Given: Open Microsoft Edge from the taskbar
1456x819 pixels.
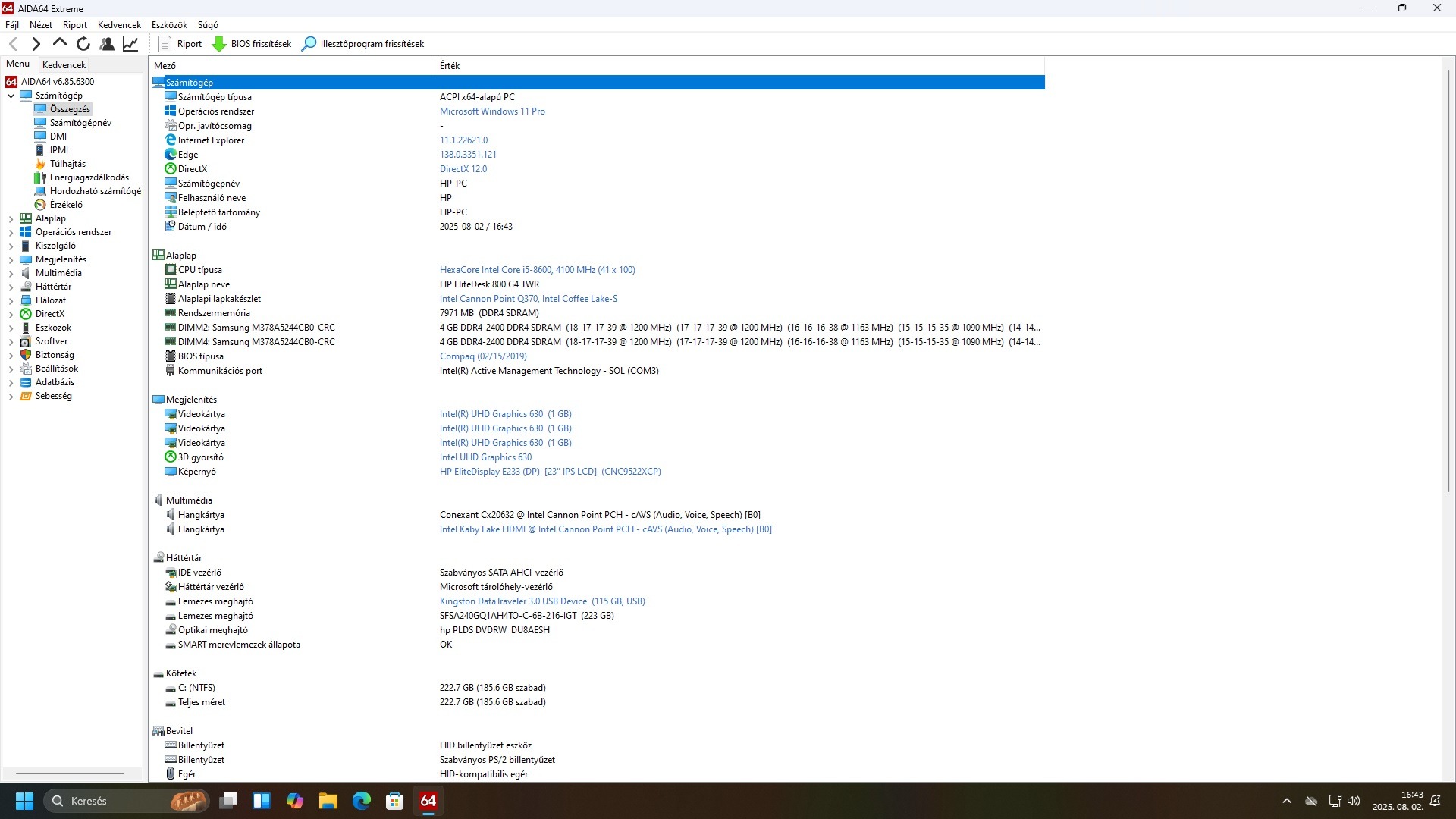Looking at the screenshot, I should tap(361, 801).
